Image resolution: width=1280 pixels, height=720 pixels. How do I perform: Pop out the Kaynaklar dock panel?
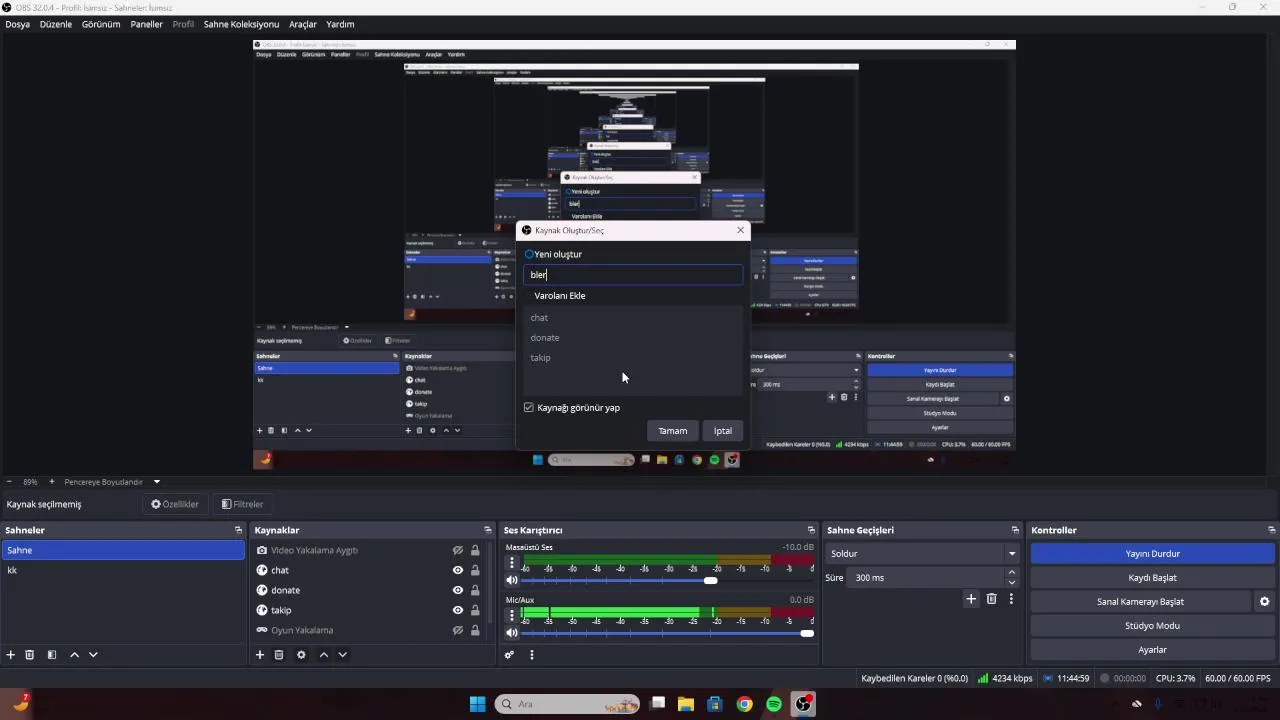(x=488, y=530)
